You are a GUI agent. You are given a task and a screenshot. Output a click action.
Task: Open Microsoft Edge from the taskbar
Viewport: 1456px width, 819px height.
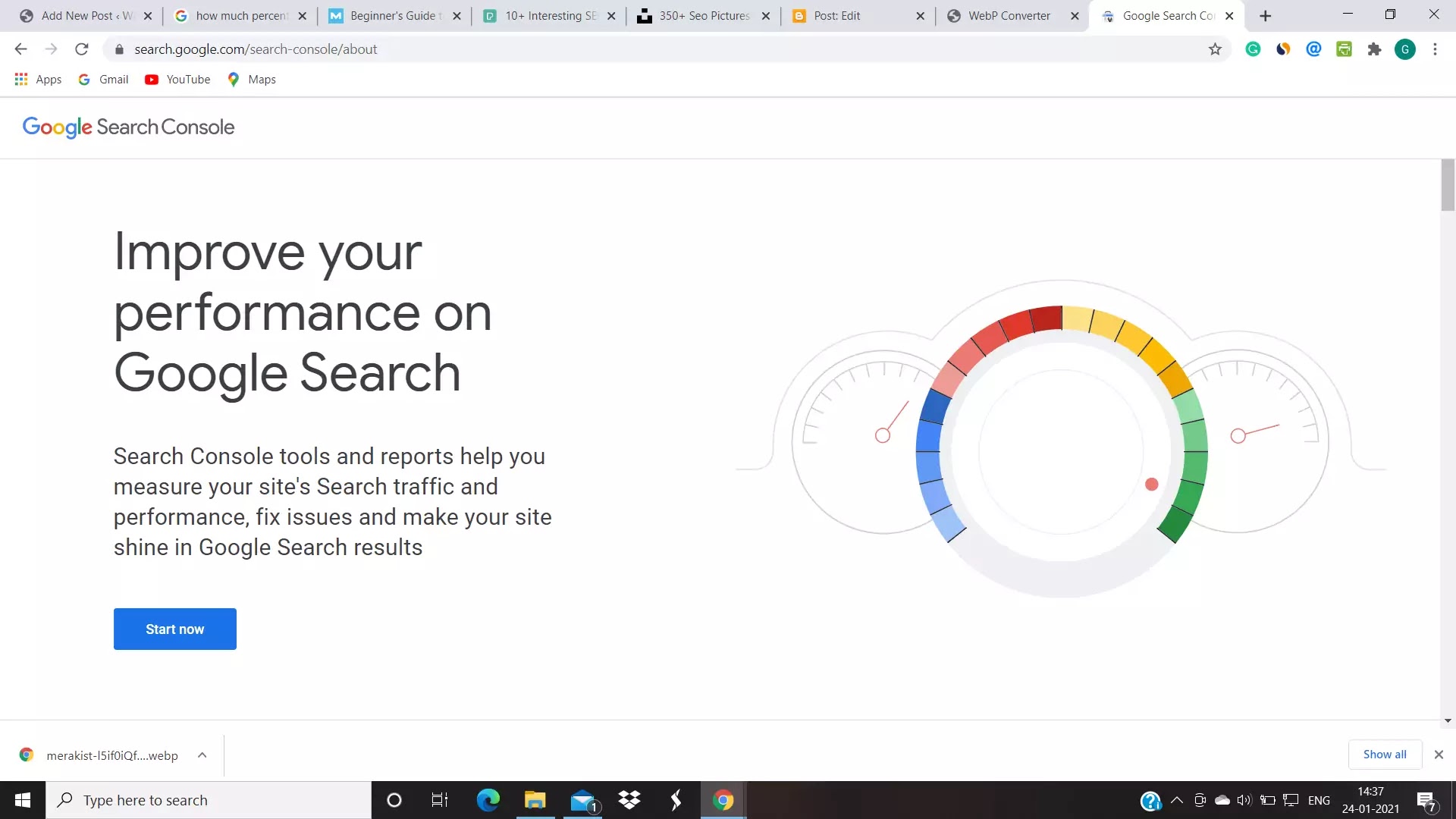488,800
